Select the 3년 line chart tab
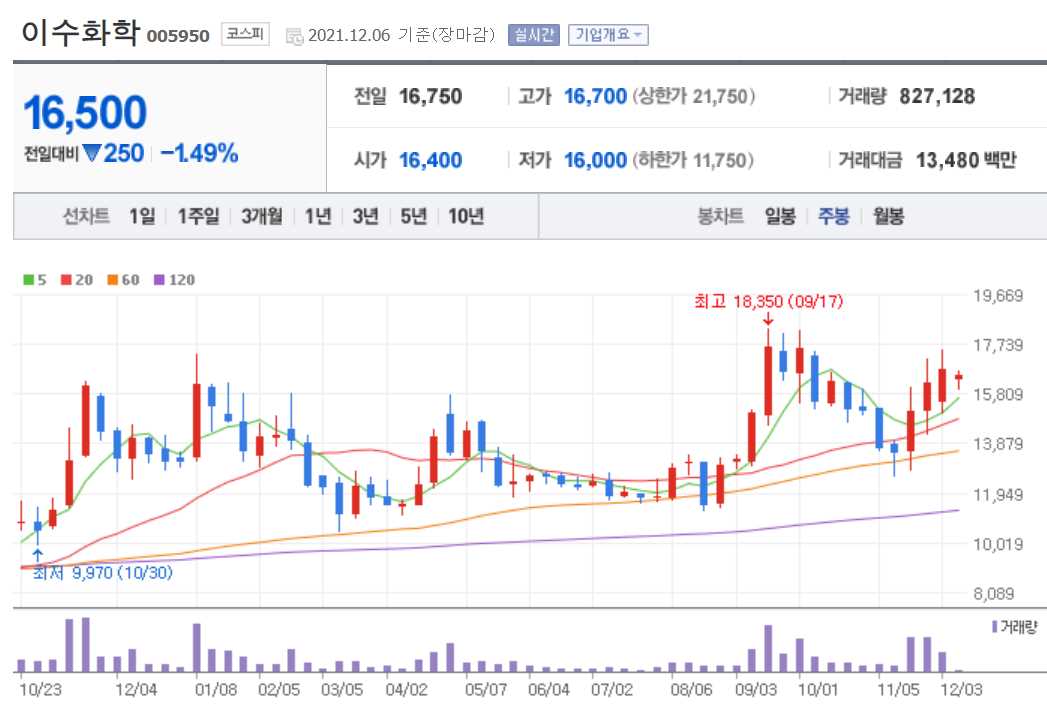Image resolution: width=1047 pixels, height=713 pixels. coord(365,216)
